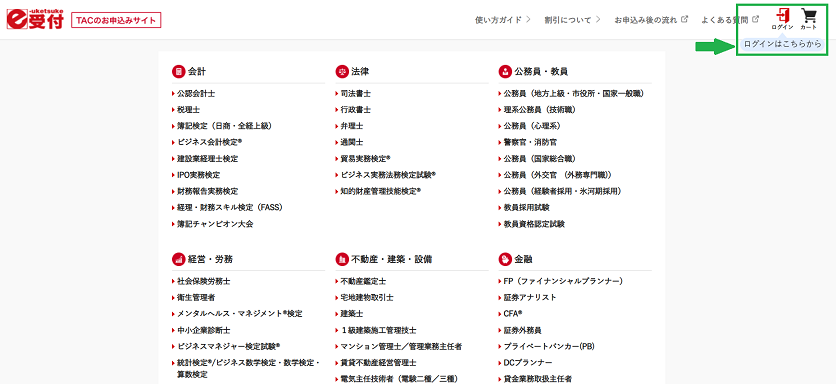Open 財務報告実務検定
836x384 pixels.
[208, 191]
